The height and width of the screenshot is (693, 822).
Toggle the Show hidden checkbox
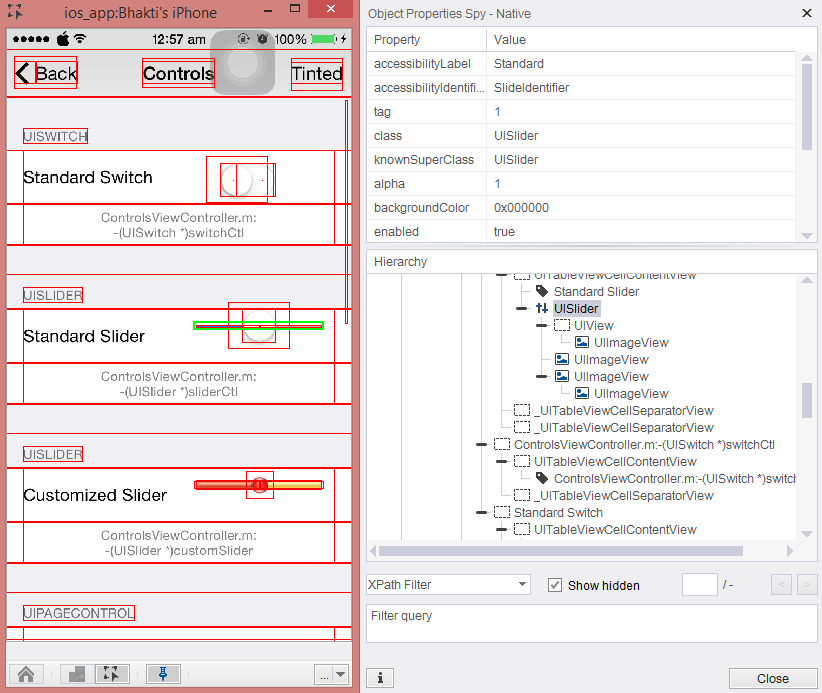pos(555,585)
